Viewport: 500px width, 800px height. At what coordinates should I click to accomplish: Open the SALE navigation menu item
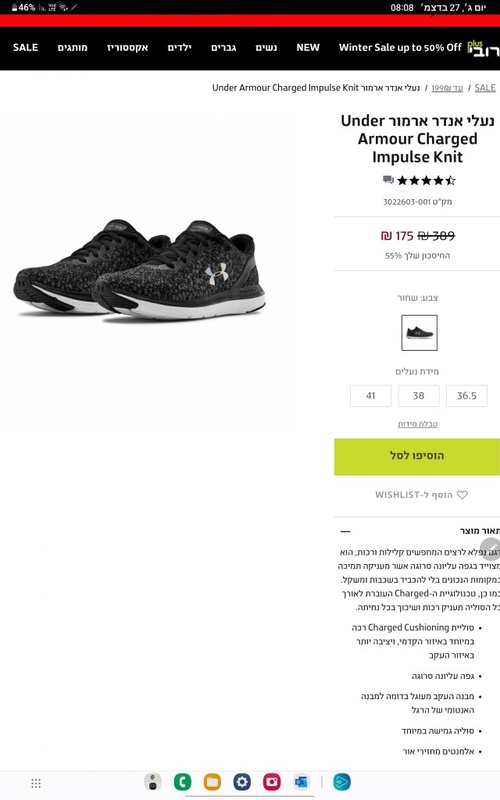26,47
